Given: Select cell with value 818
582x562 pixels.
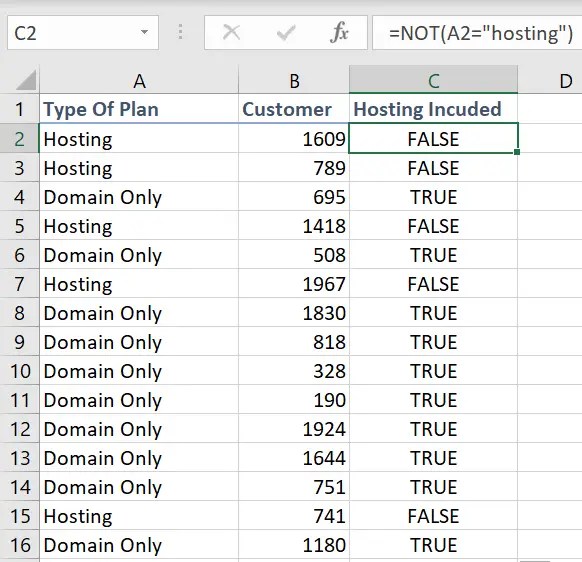Looking at the screenshot, I should (294, 342).
